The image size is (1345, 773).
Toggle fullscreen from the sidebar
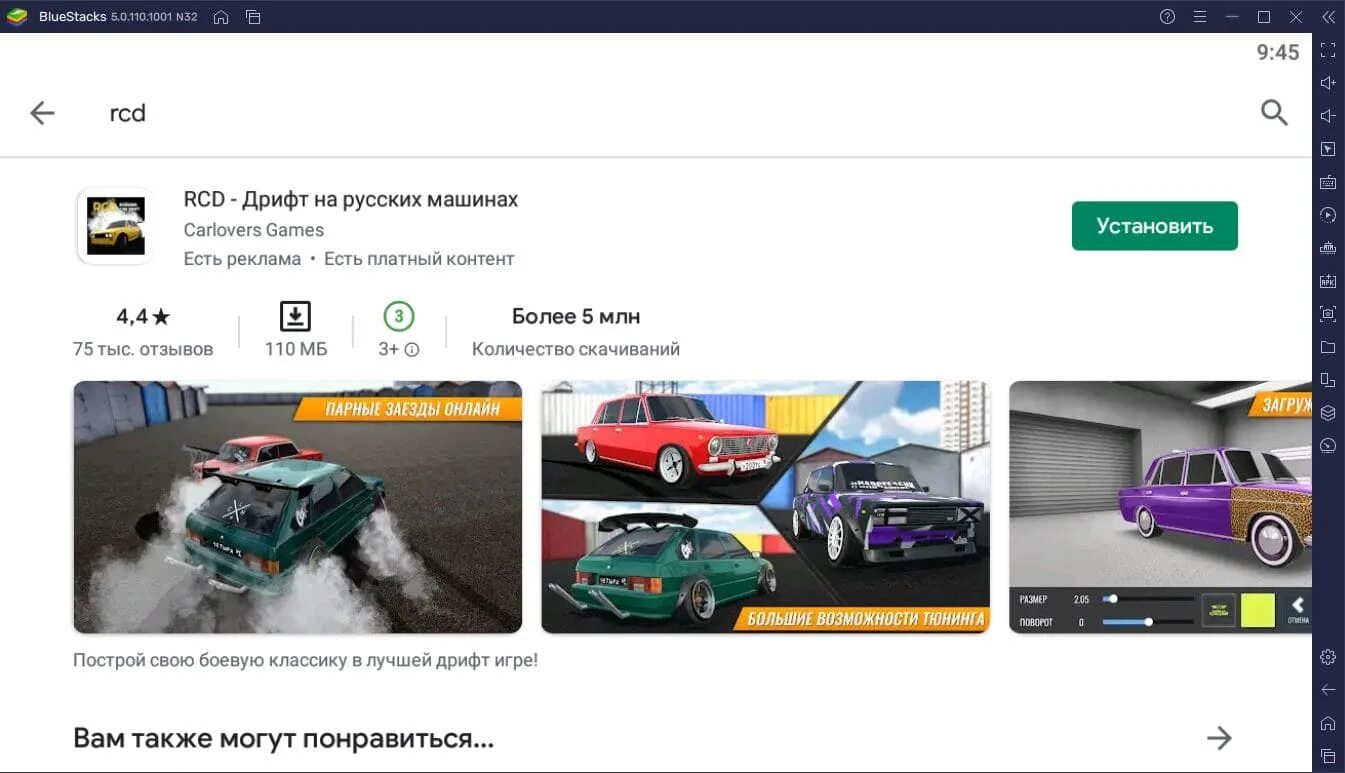pos(1328,50)
